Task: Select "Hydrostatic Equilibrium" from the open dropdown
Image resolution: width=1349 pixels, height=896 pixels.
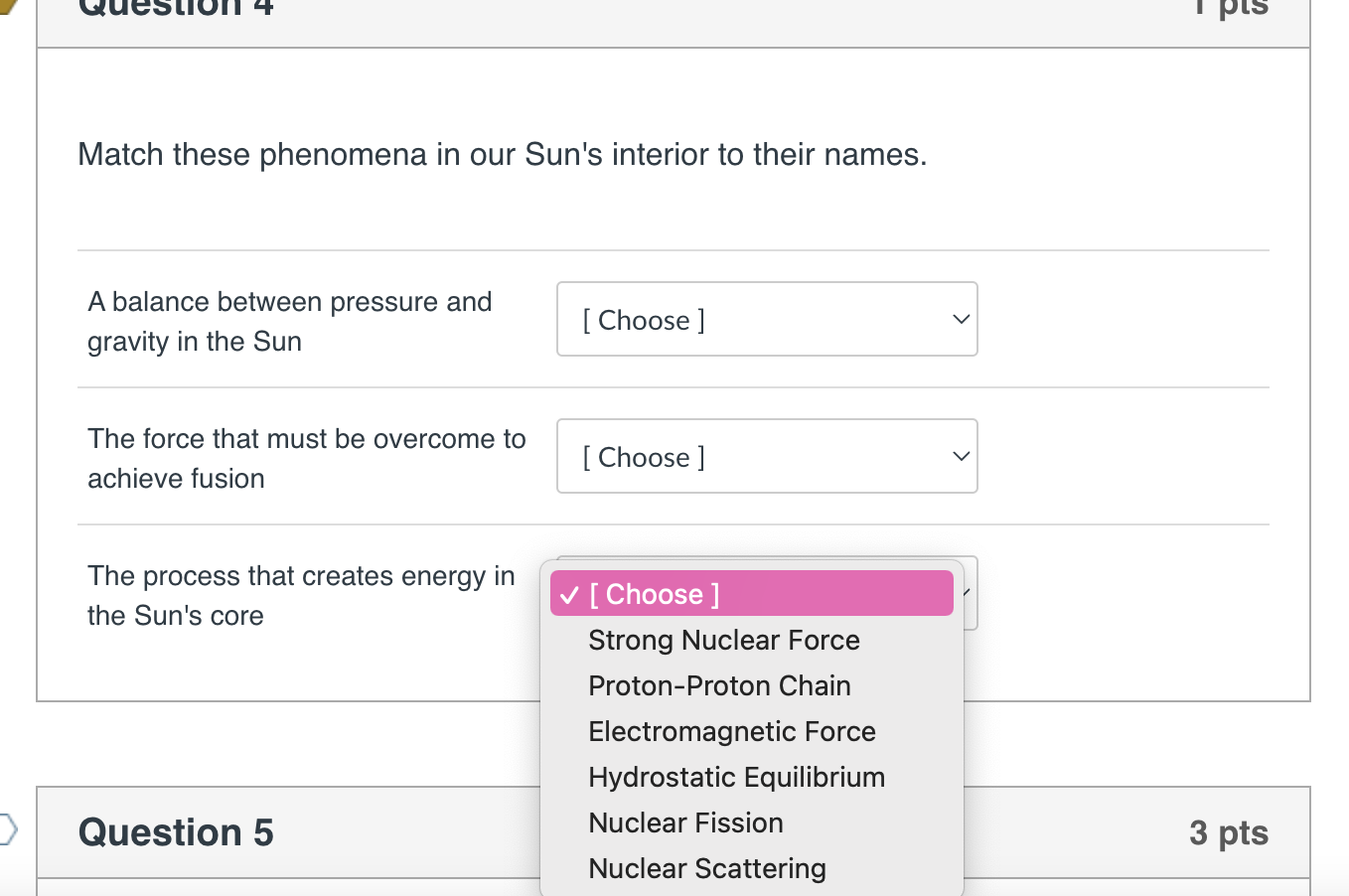Action: point(736,777)
